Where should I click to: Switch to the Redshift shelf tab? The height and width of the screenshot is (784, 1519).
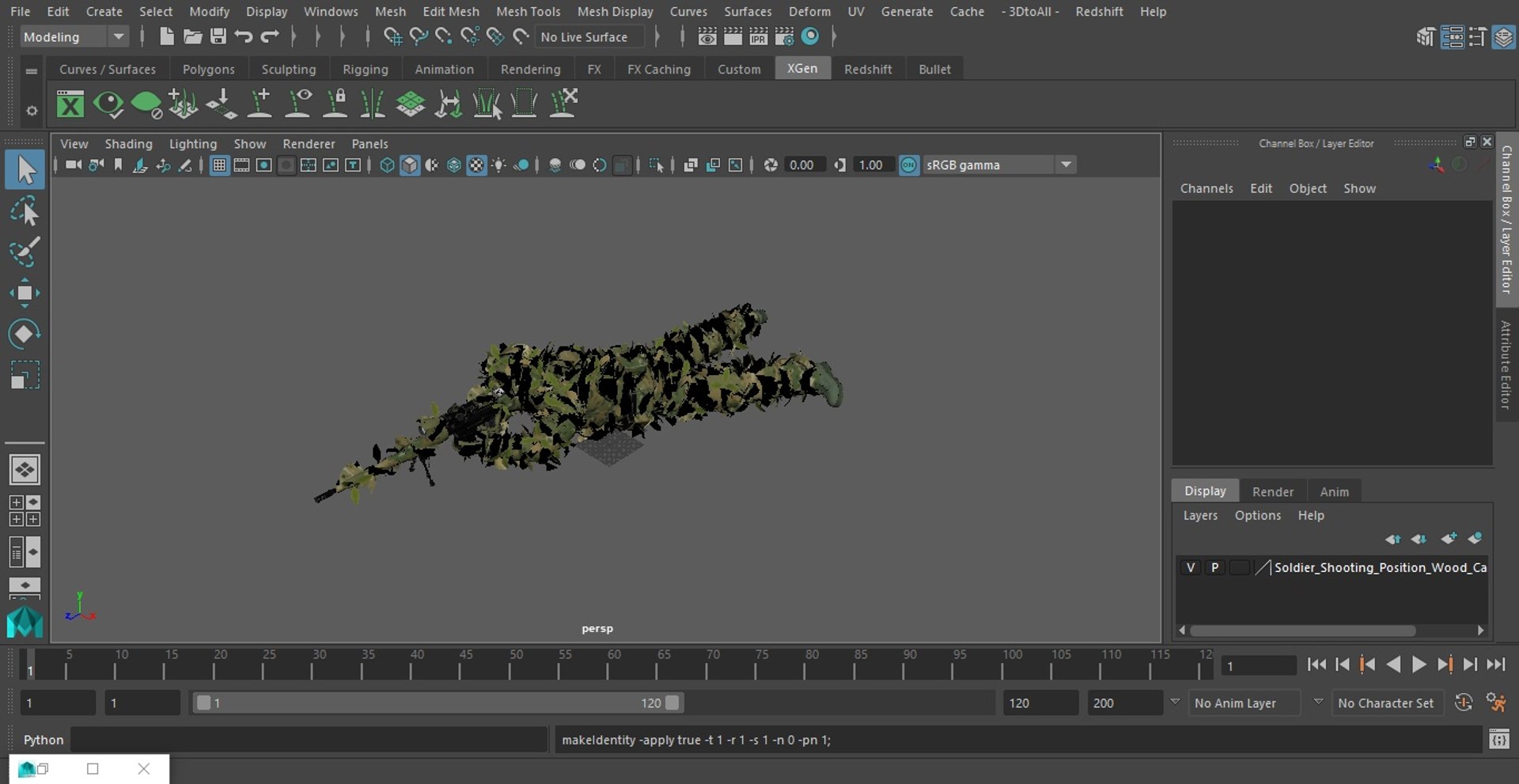click(868, 69)
